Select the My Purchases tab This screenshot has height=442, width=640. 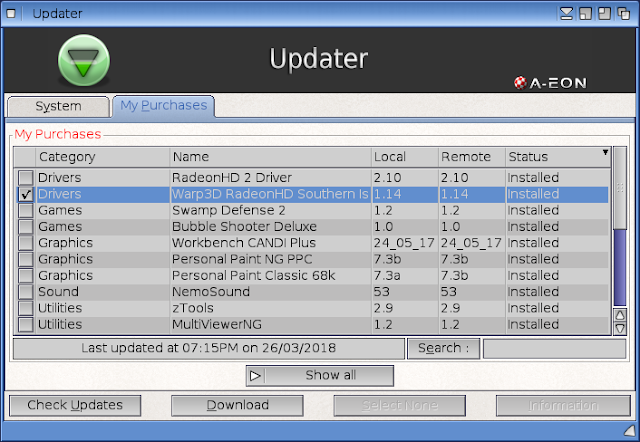164,106
